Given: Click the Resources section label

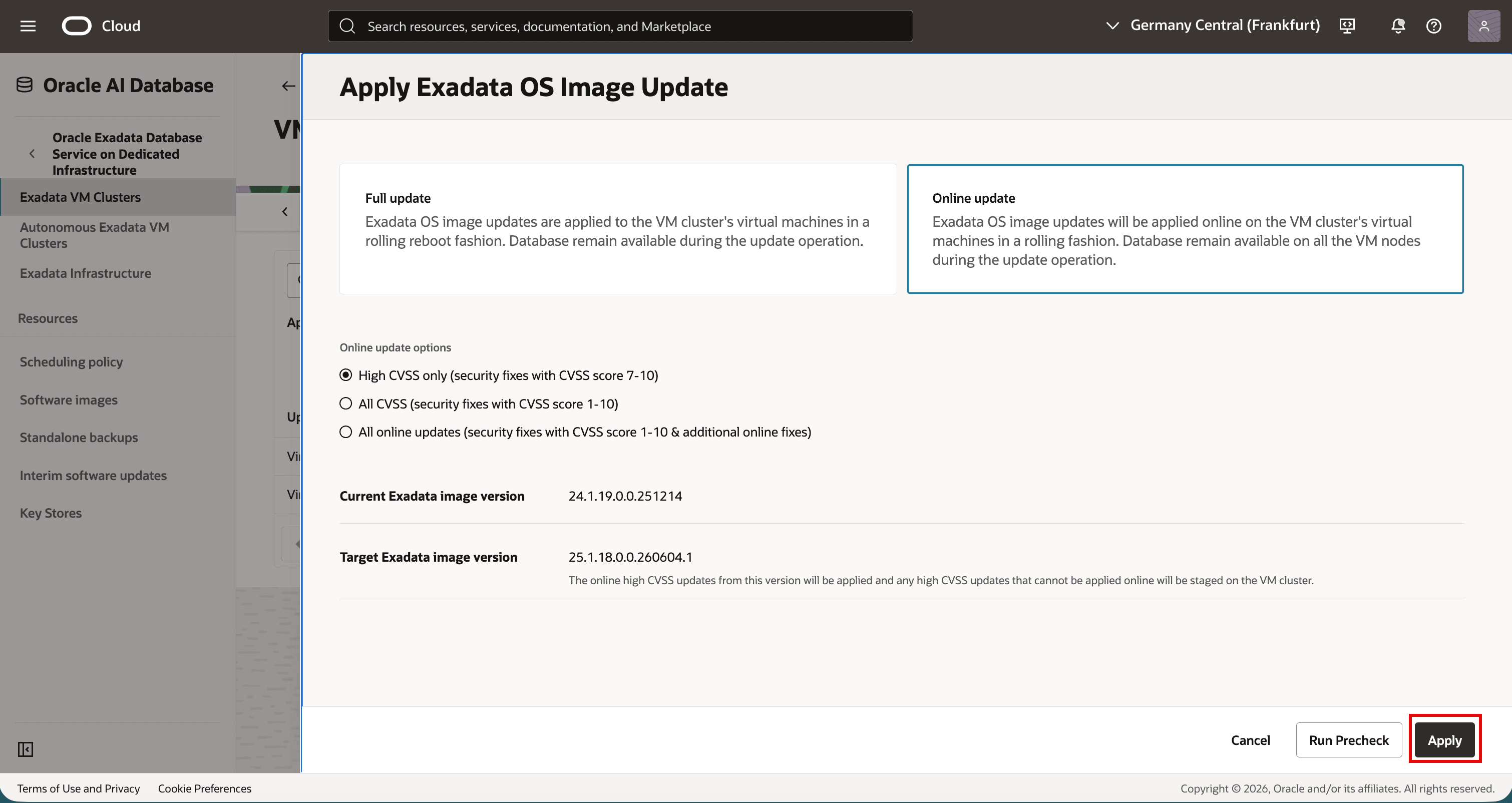Looking at the screenshot, I should 48,318.
